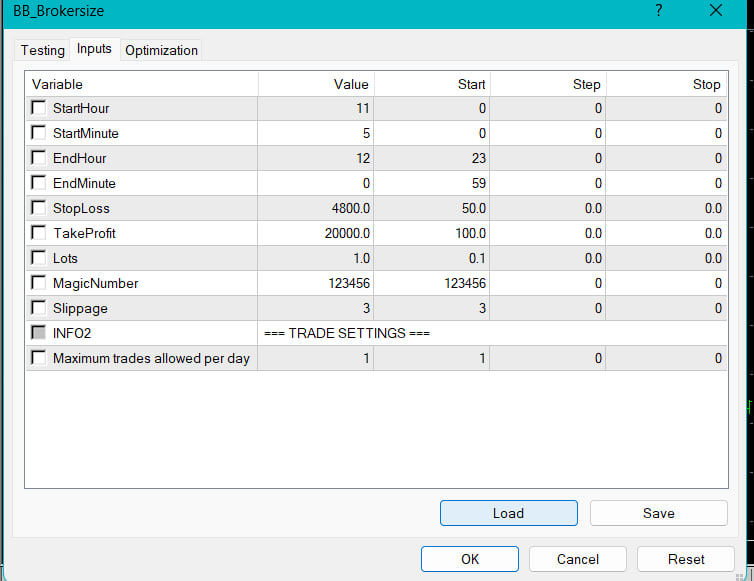
Task: Click the TakeProfit value cell 20000.0
Action: pos(316,233)
